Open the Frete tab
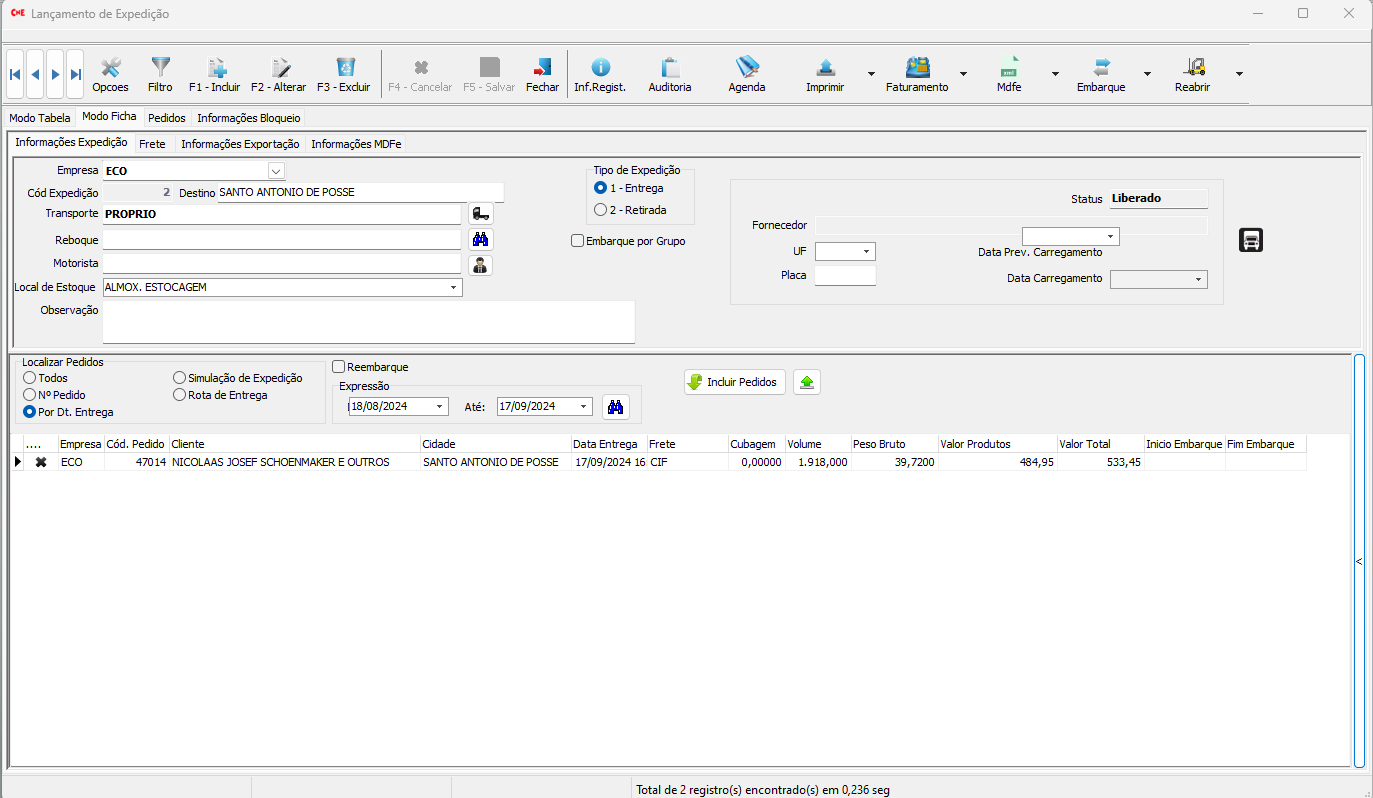 pos(152,144)
